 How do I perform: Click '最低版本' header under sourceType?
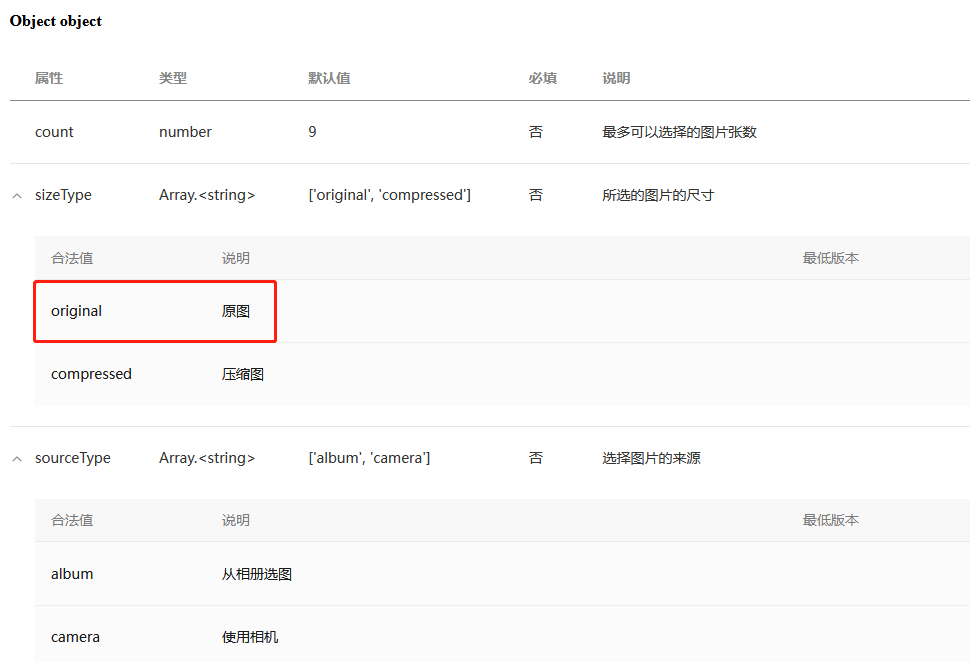tap(830, 520)
